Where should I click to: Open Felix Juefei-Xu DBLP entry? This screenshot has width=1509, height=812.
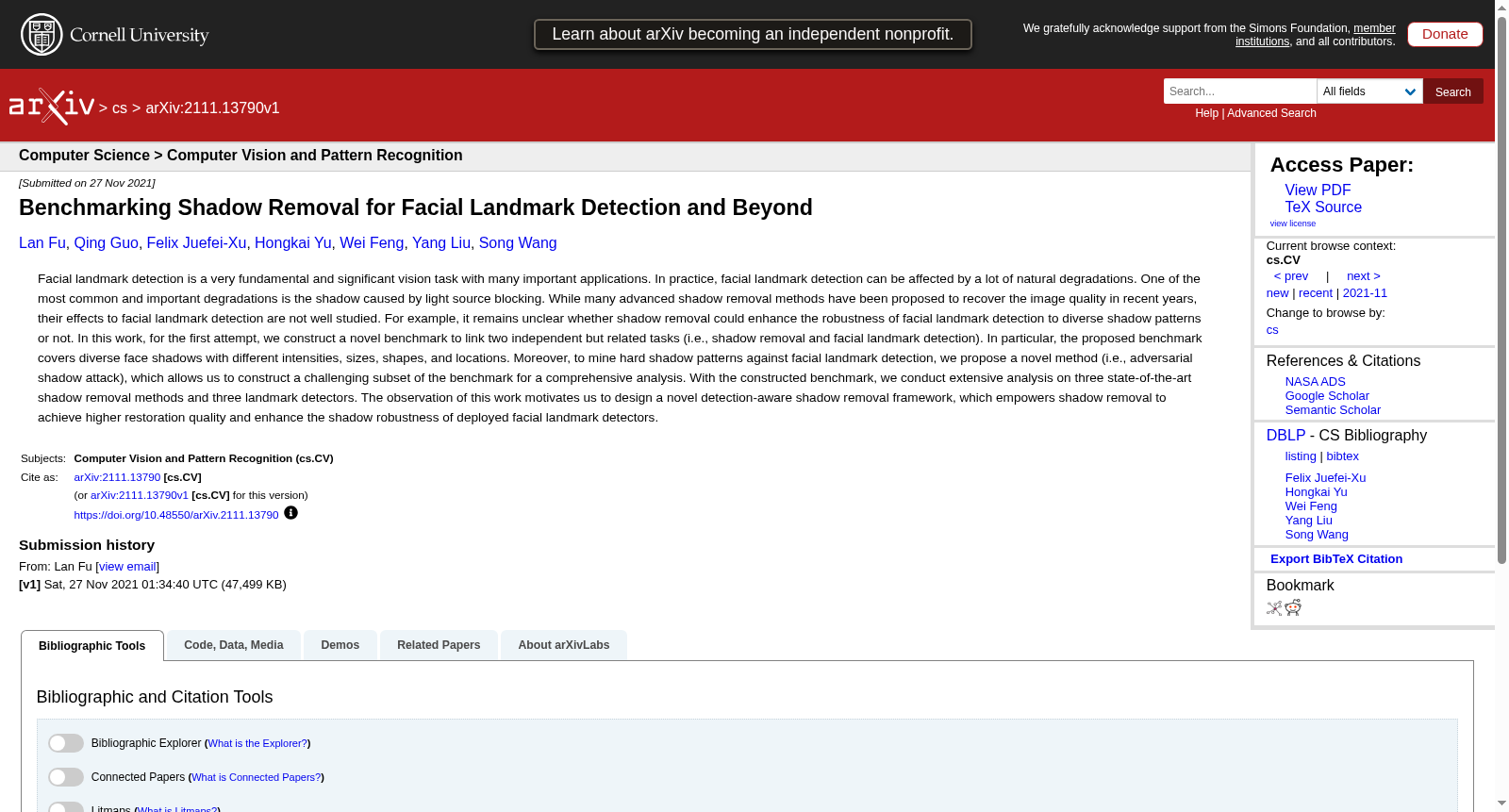click(1325, 478)
